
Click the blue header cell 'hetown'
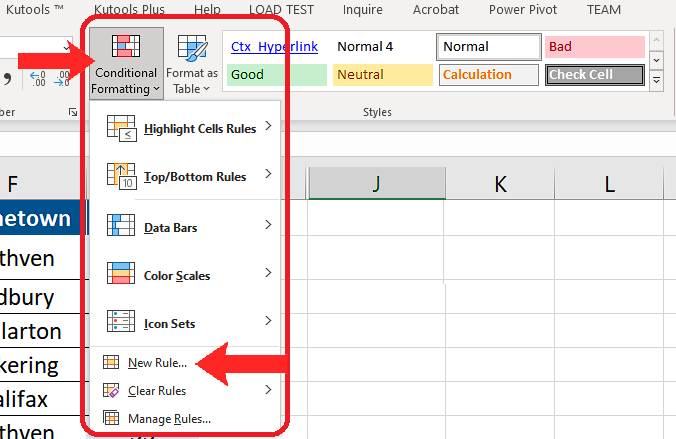click(x=41, y=218)
